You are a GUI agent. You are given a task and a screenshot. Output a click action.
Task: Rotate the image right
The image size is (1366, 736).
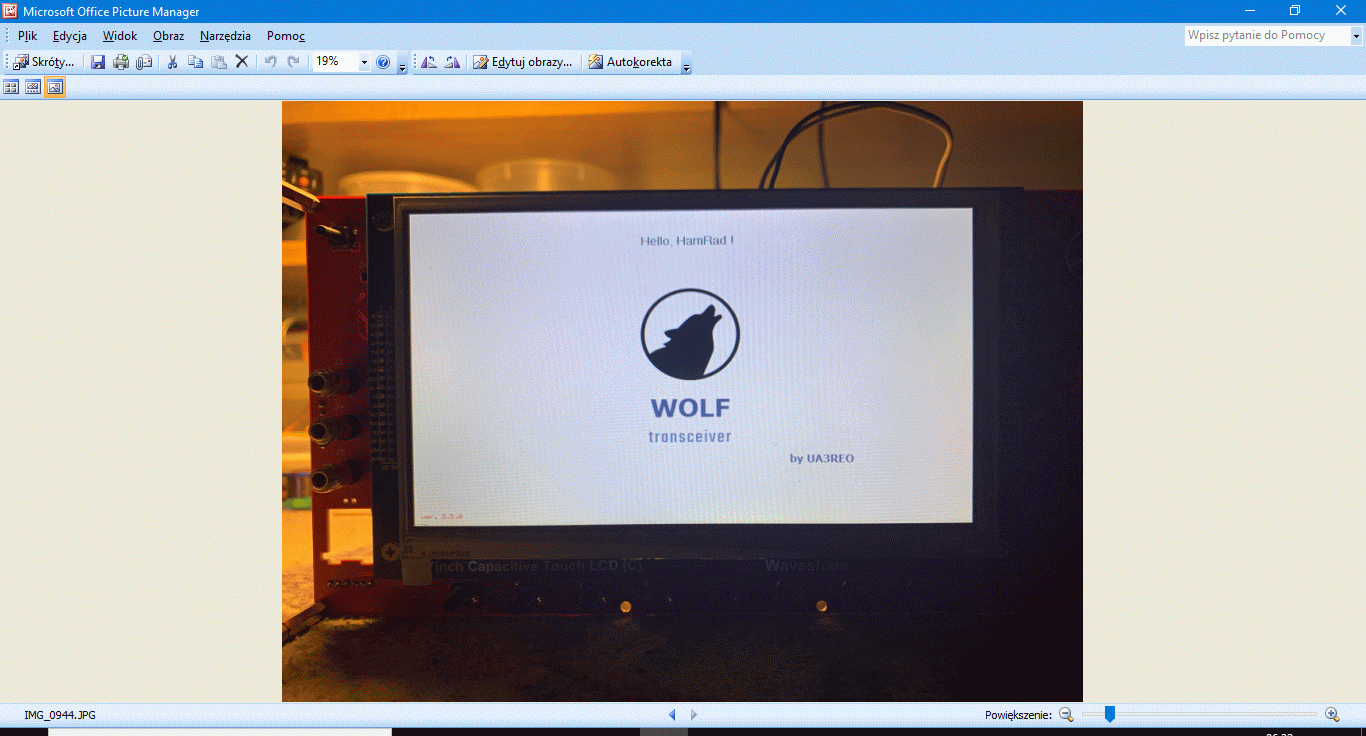[x=452, y=62]
